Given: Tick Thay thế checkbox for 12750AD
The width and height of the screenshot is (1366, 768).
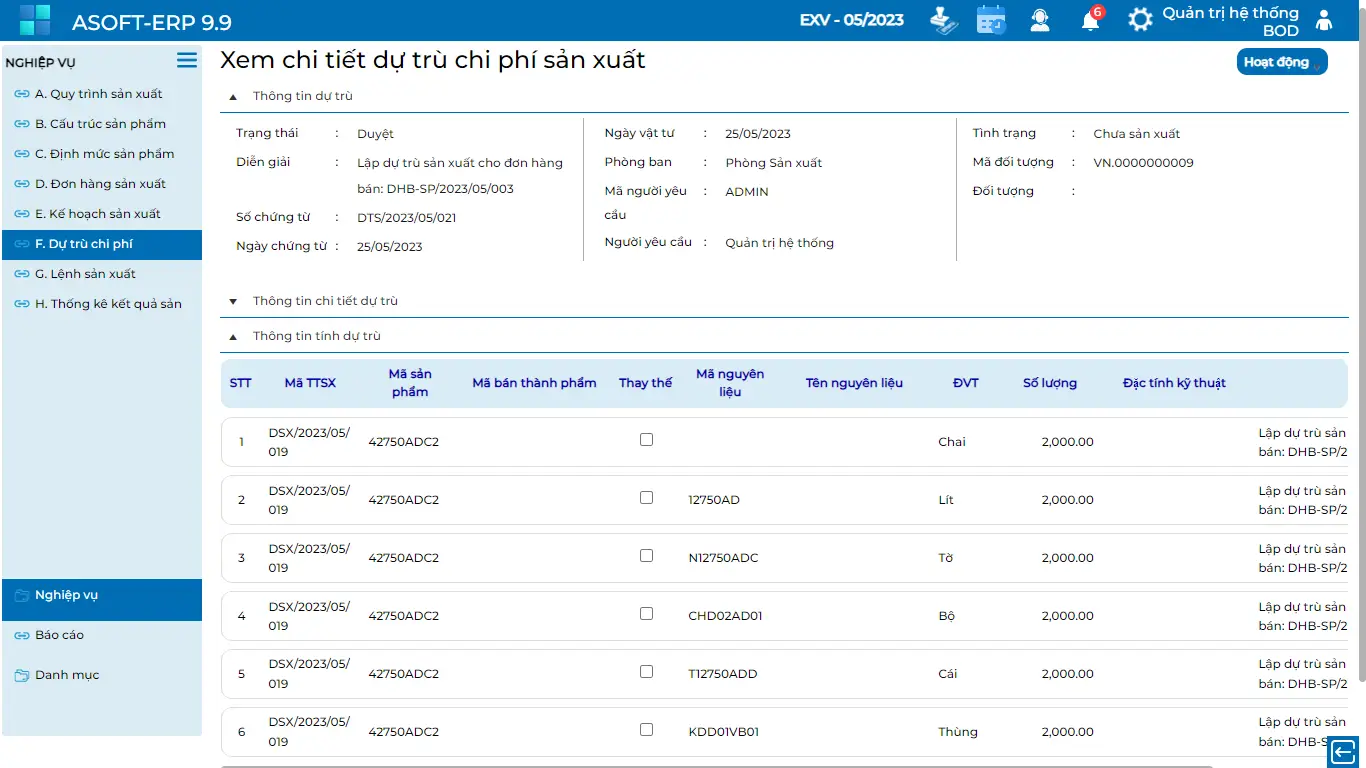Looking at the screenshot, I should tap(646, 497).
